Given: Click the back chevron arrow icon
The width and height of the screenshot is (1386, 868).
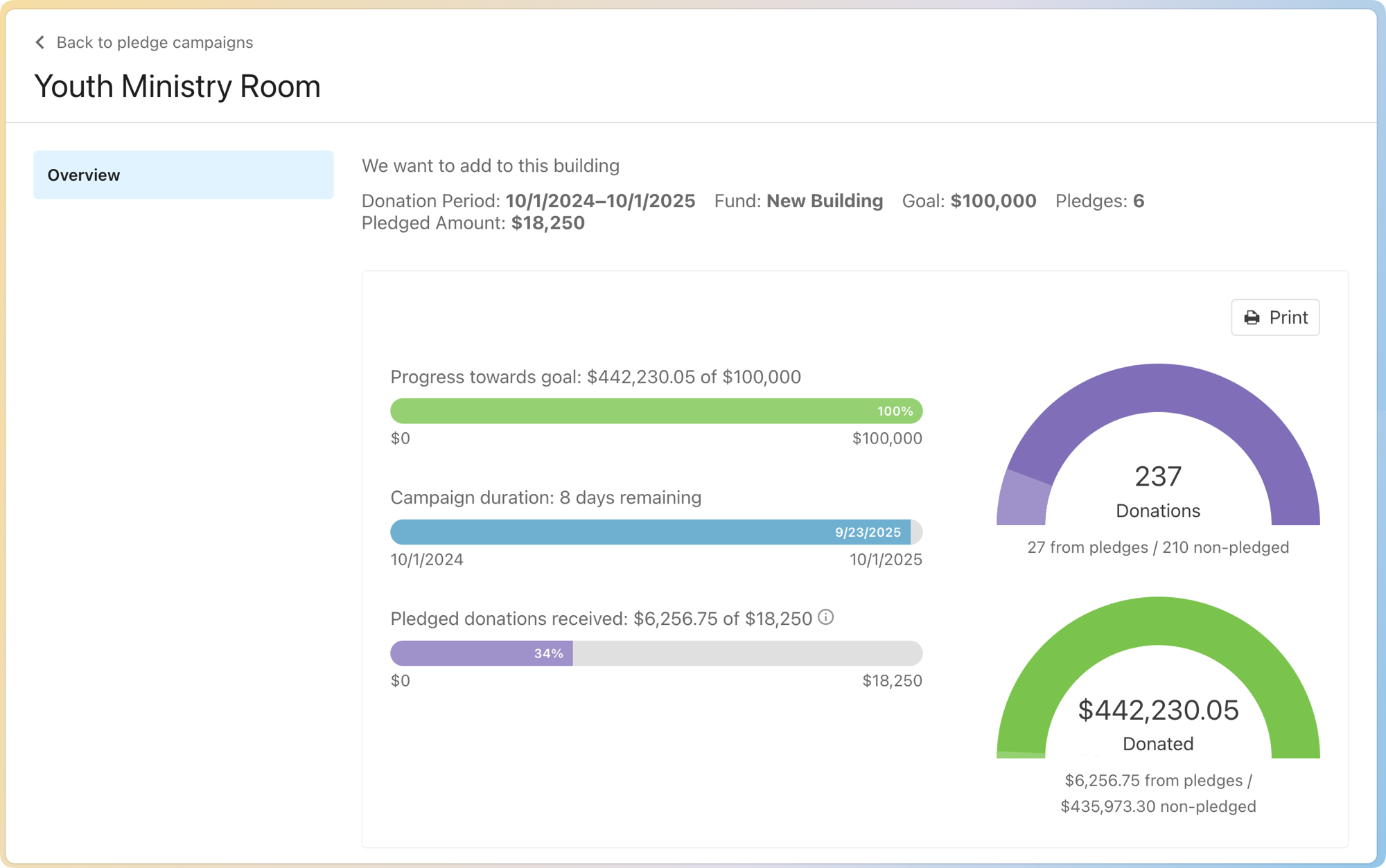Looking at the screenshot, I should tap(40, 43).
